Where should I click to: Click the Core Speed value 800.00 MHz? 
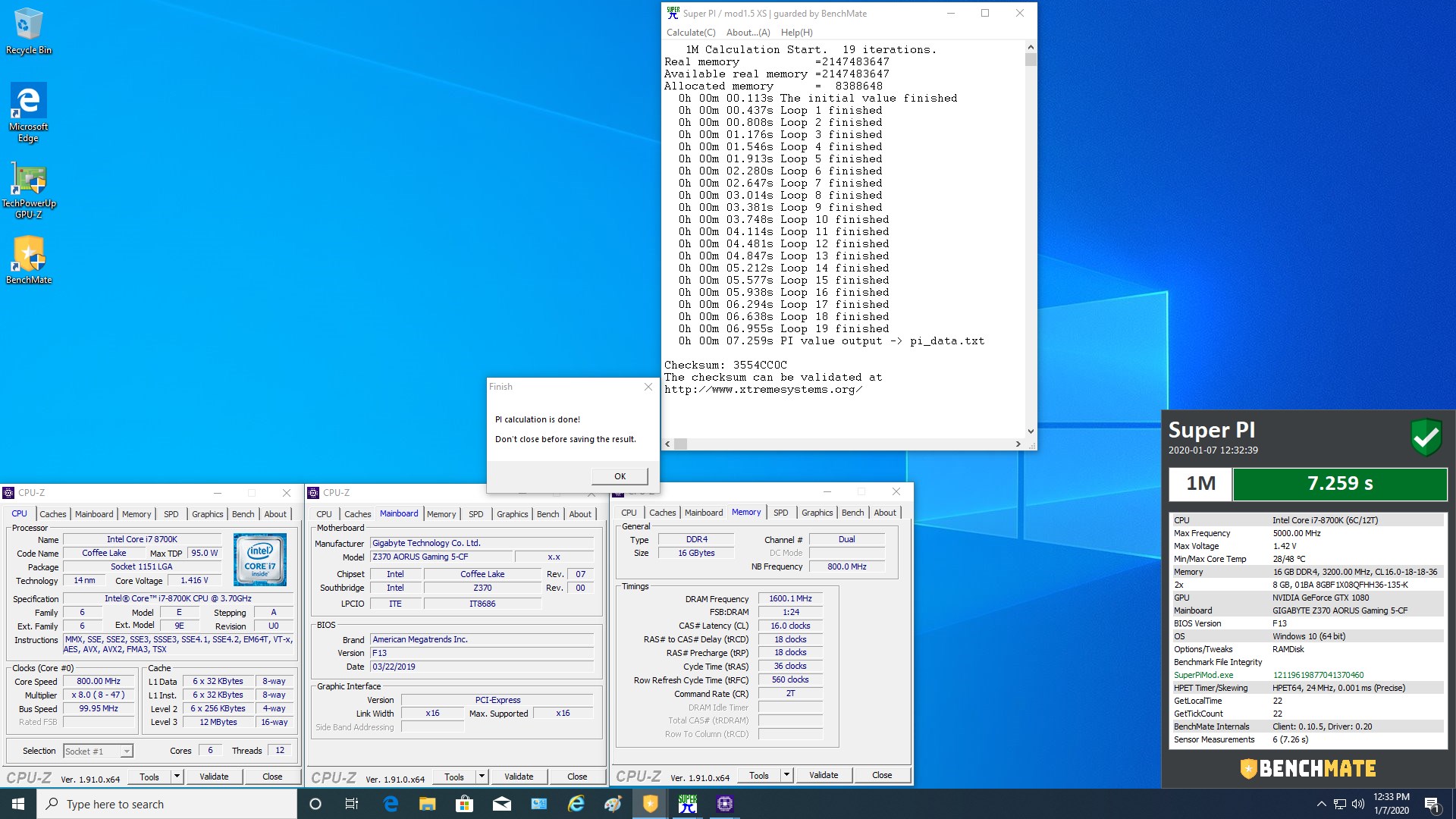click(99, 681)
